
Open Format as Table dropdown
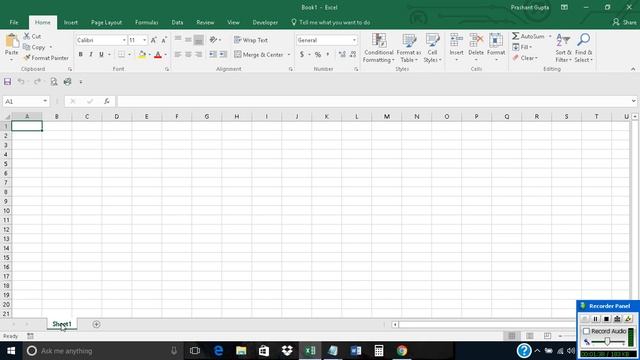point(409,48)
